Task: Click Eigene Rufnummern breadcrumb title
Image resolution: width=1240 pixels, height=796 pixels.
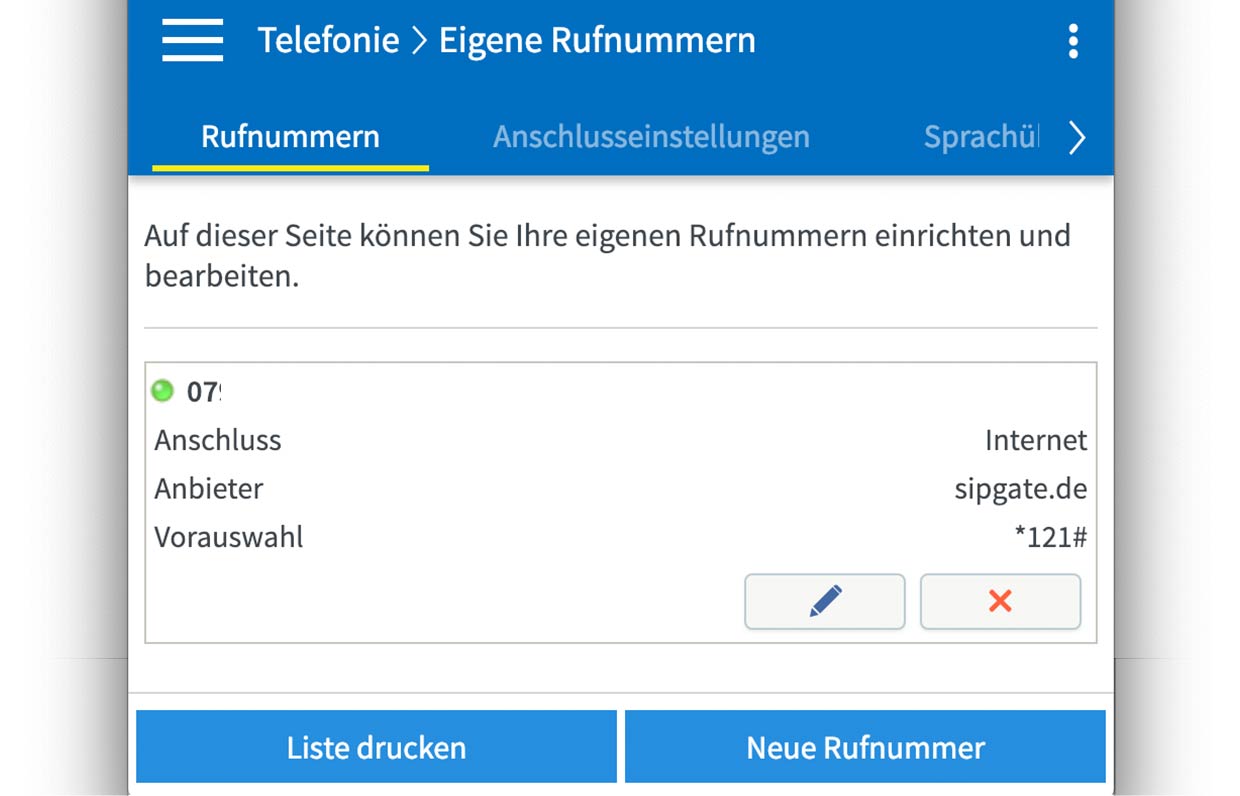Action: coord(597,41)
